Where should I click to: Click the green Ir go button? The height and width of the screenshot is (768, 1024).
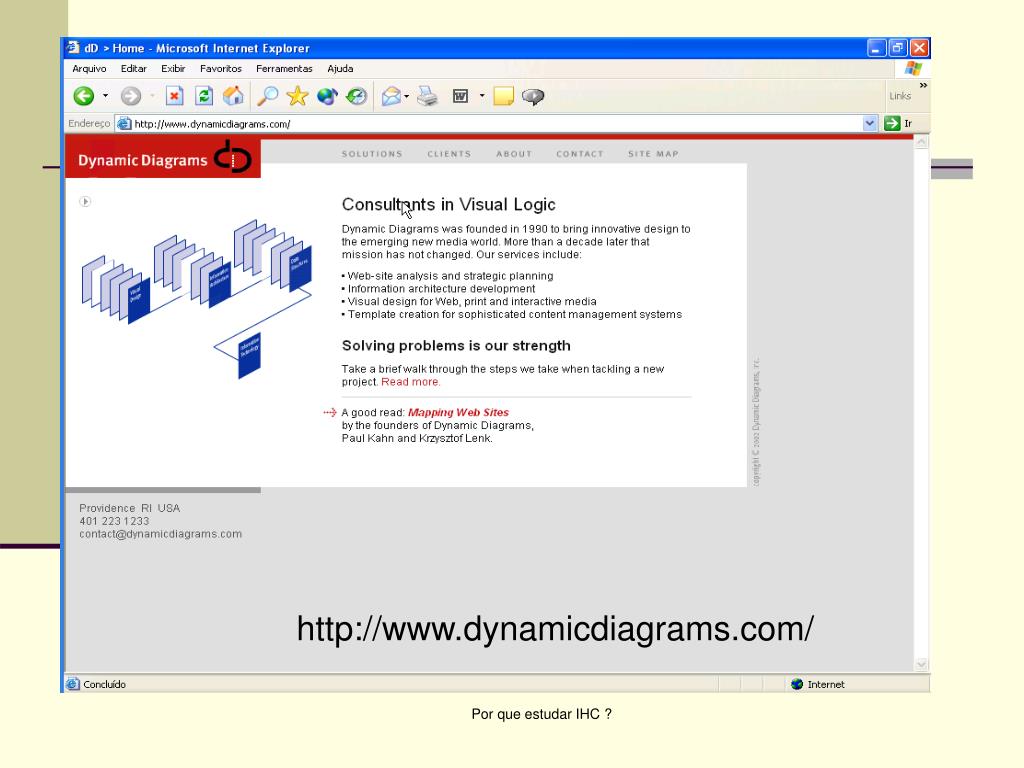(x=898, y=123)
